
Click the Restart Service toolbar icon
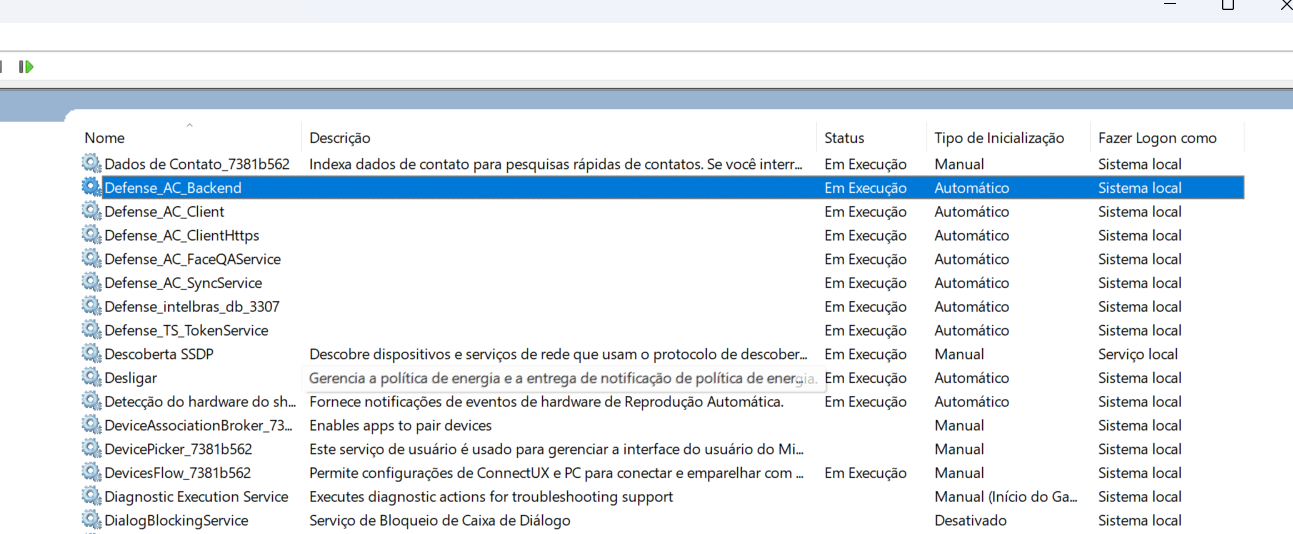click(x=26, y=67)
